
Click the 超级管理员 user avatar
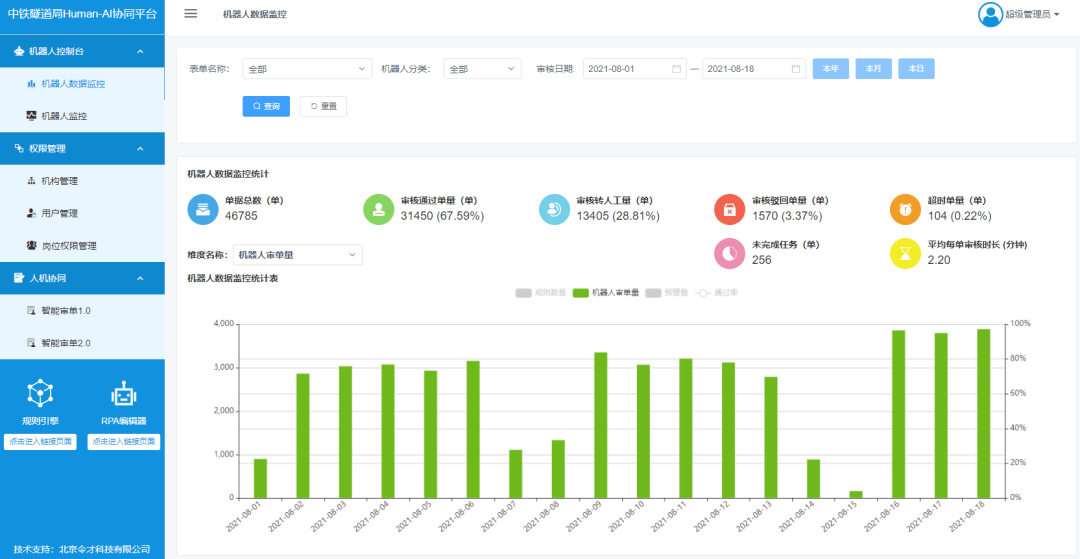(x=990, y=14)
